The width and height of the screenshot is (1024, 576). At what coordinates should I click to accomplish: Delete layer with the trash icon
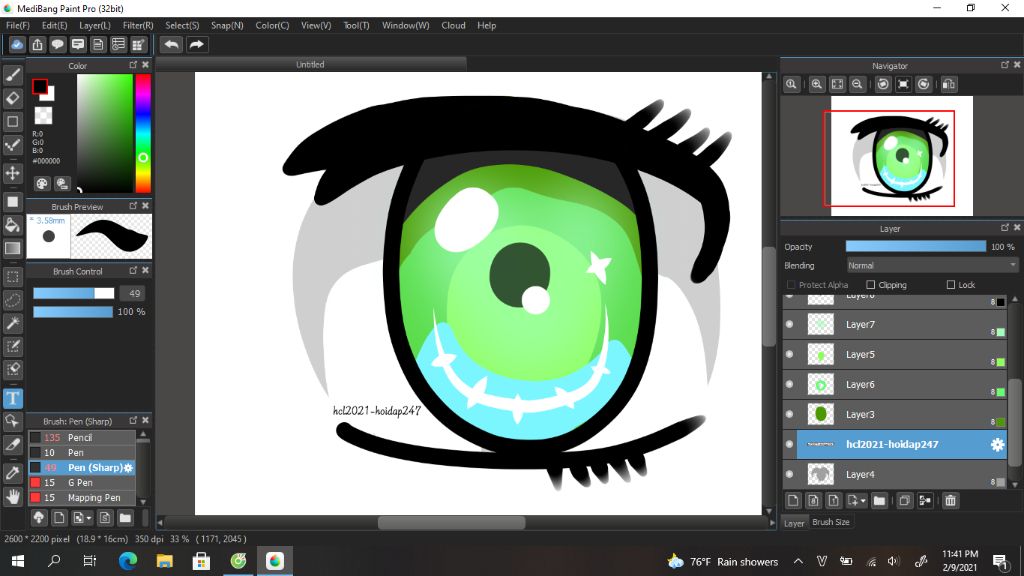(950, 500)
